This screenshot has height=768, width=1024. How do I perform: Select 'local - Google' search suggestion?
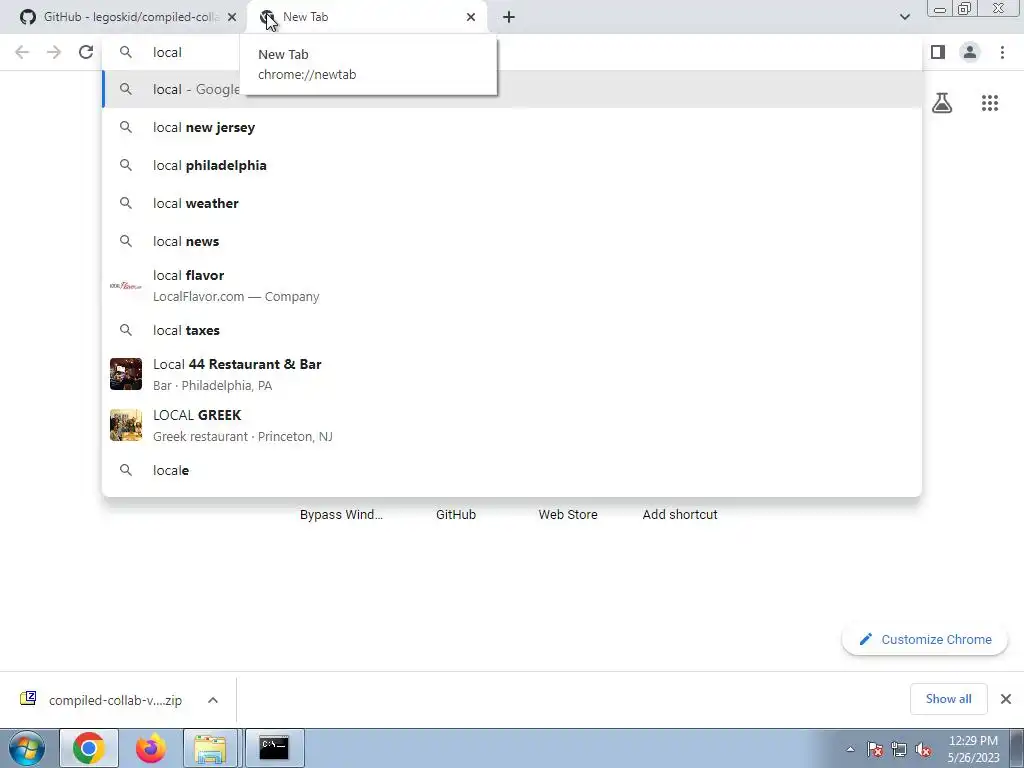pos(512,89)
